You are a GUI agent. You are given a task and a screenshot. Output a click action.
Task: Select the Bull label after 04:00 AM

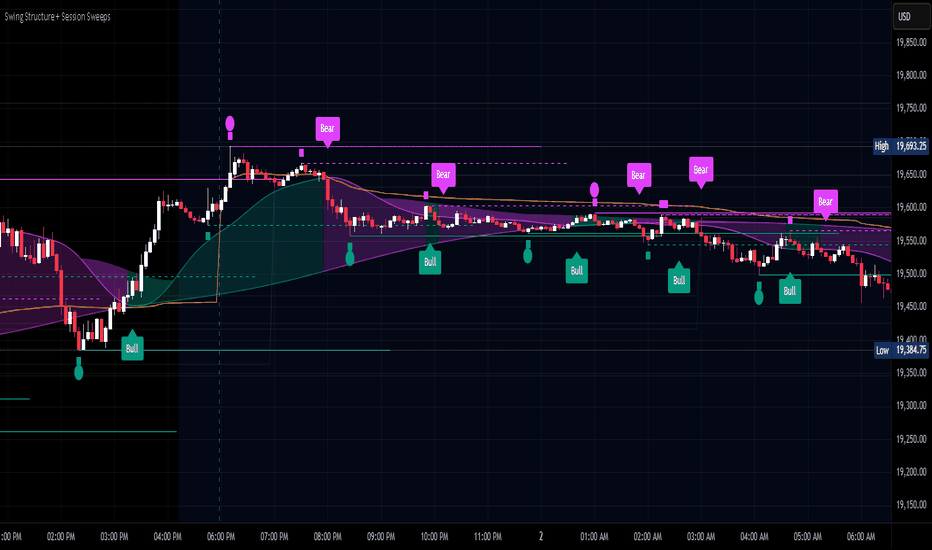(790, 290)
